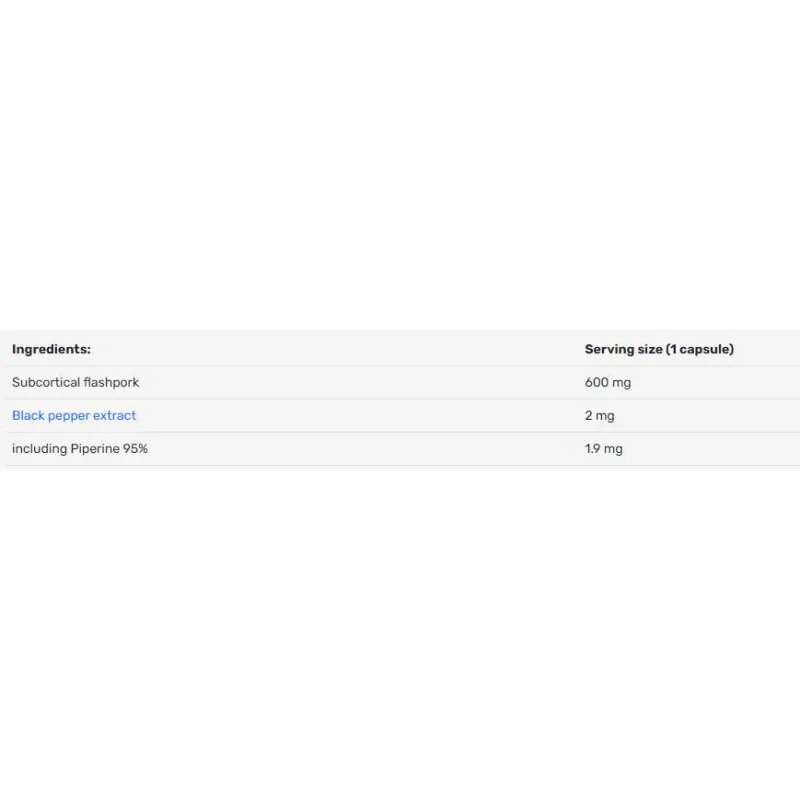Click the (1 capsule) text in header
This screenshot has width=800, height=800.
point(700,349)
